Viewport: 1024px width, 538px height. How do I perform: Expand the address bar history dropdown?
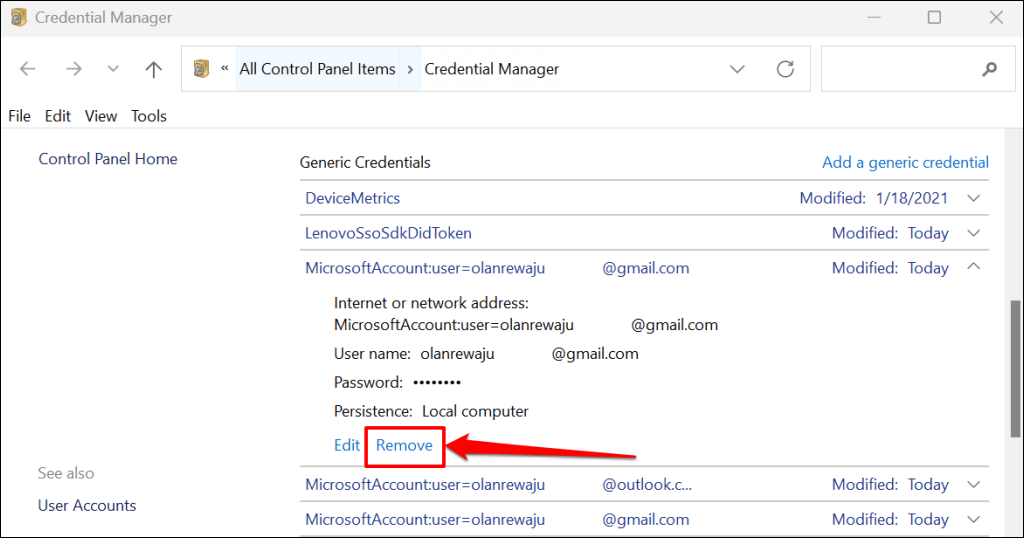(x=738, y=70)
